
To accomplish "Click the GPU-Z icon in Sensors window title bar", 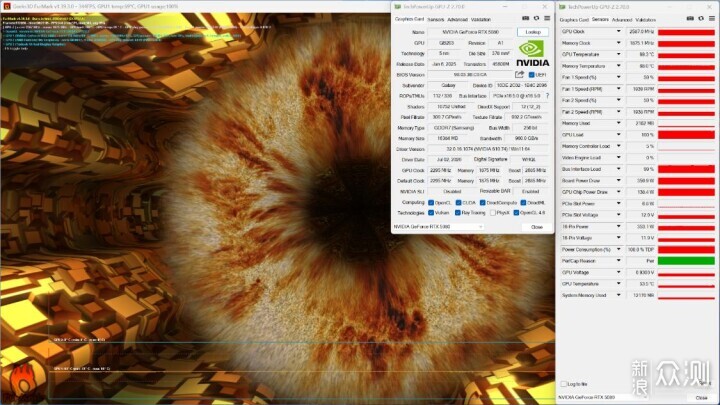I will click(x=562, y=7).
